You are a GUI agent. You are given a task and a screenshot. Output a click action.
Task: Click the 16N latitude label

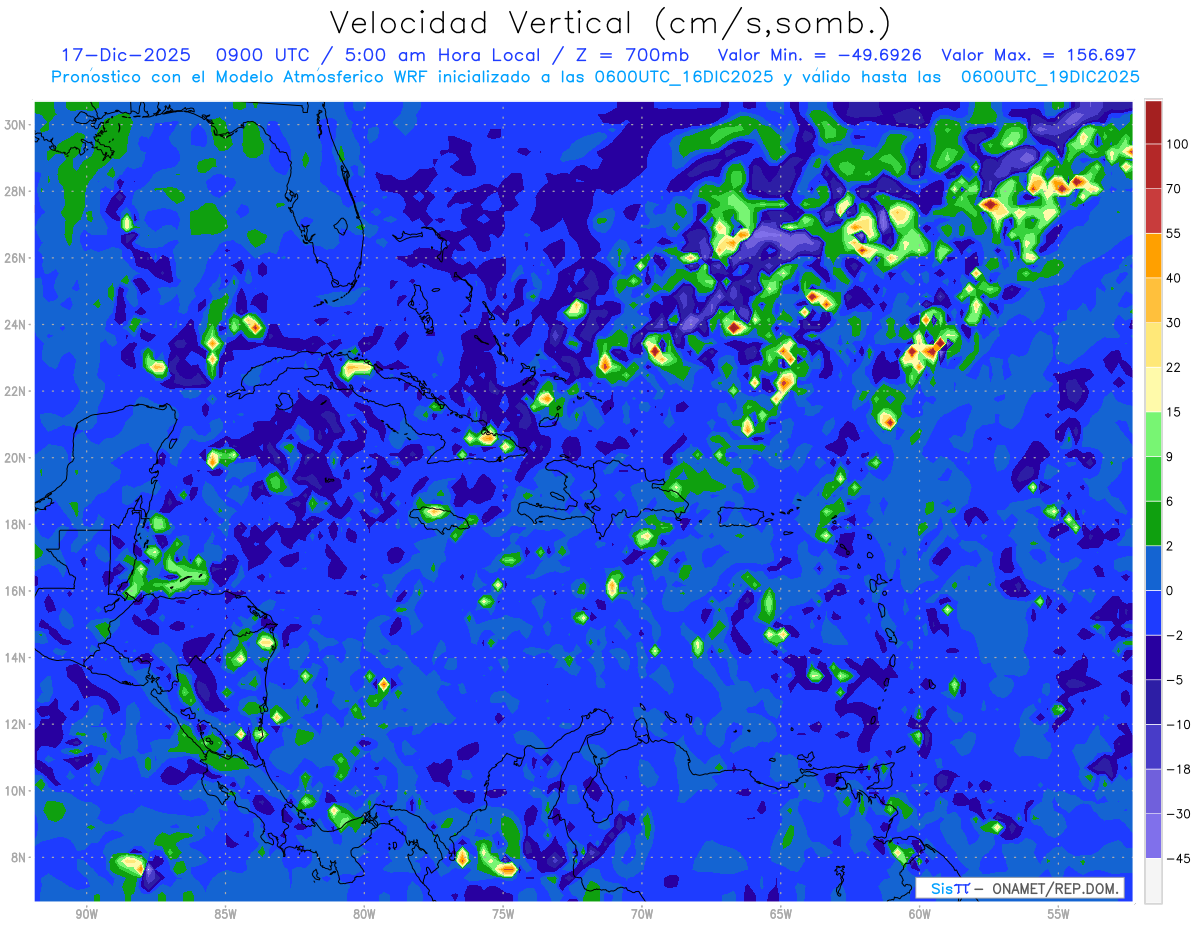[17, 591]
